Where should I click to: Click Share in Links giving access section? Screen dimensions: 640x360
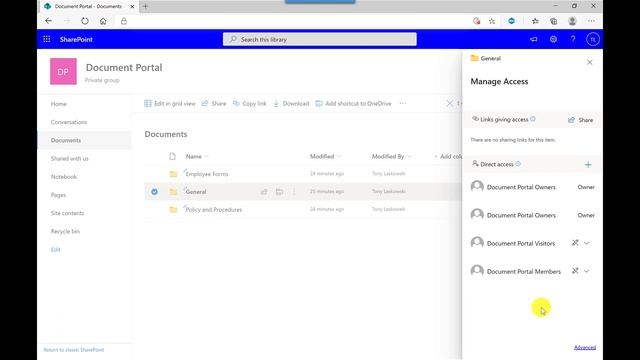point(580,120)
